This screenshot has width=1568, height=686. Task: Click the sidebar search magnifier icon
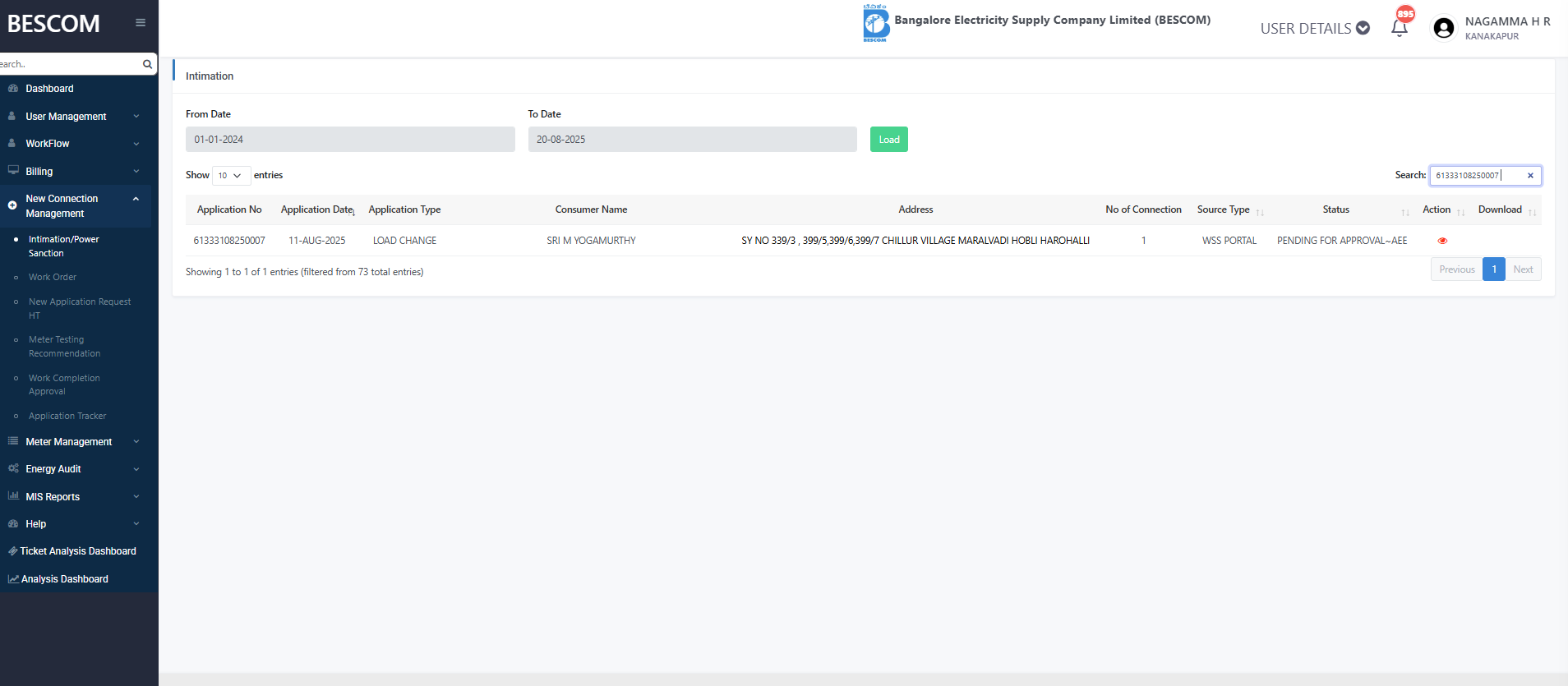pyautogui.click(x=147, y=64)
